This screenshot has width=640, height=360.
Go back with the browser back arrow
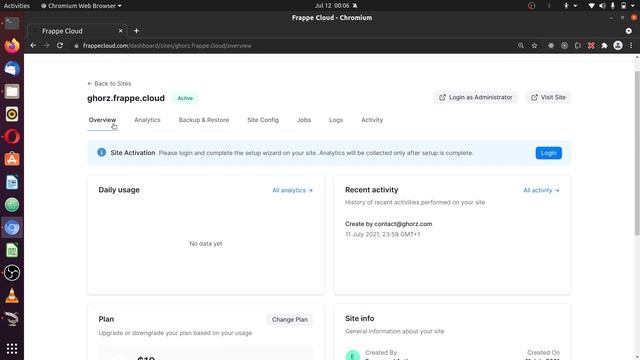point(33,46)
